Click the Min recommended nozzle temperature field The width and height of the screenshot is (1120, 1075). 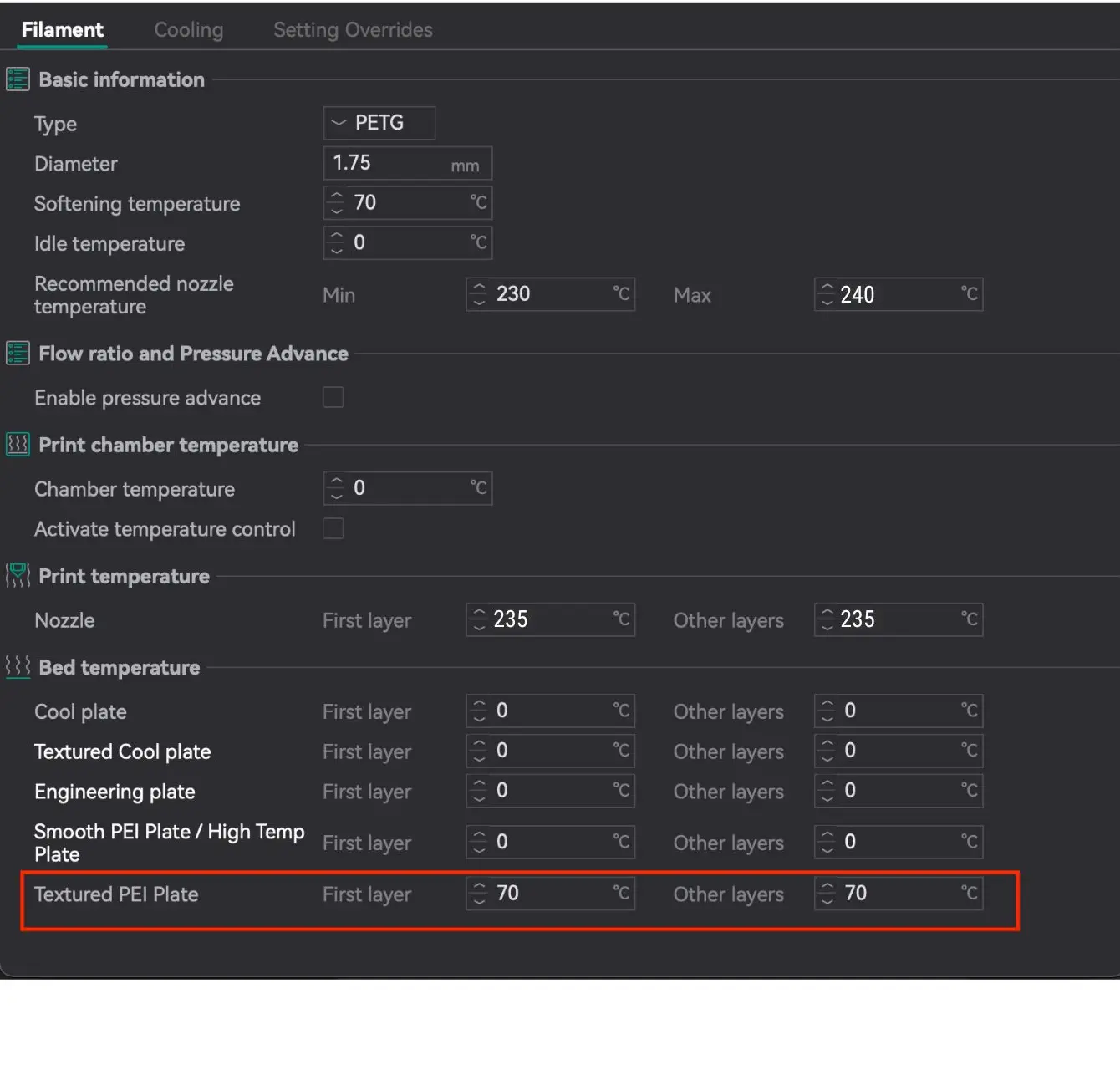click(552, 294)
